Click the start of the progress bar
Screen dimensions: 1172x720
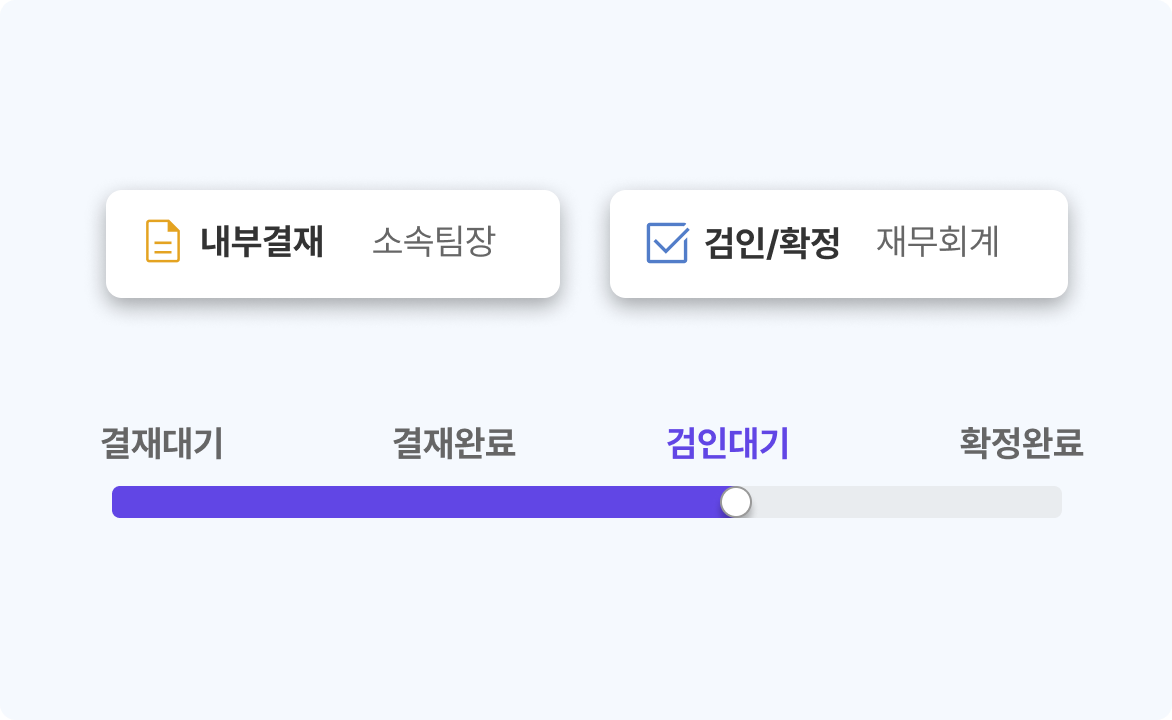tap(118, 502)
